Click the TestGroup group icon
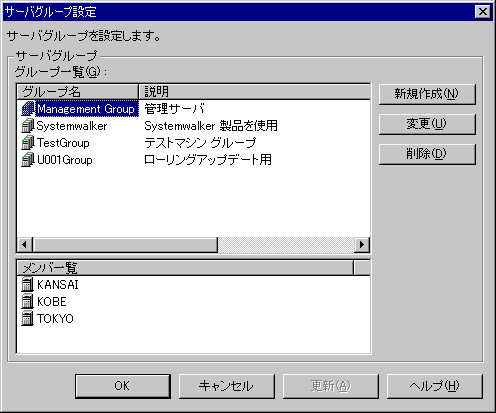The width and height of the screenshot is (496, 413). point(28,143)
